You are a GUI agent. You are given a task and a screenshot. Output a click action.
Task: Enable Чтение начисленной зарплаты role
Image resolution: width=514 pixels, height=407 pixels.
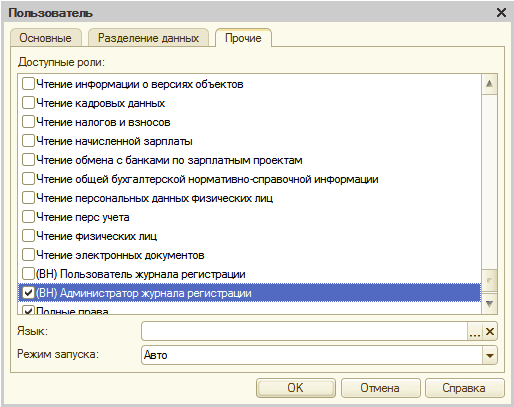[x=28, y=141]
